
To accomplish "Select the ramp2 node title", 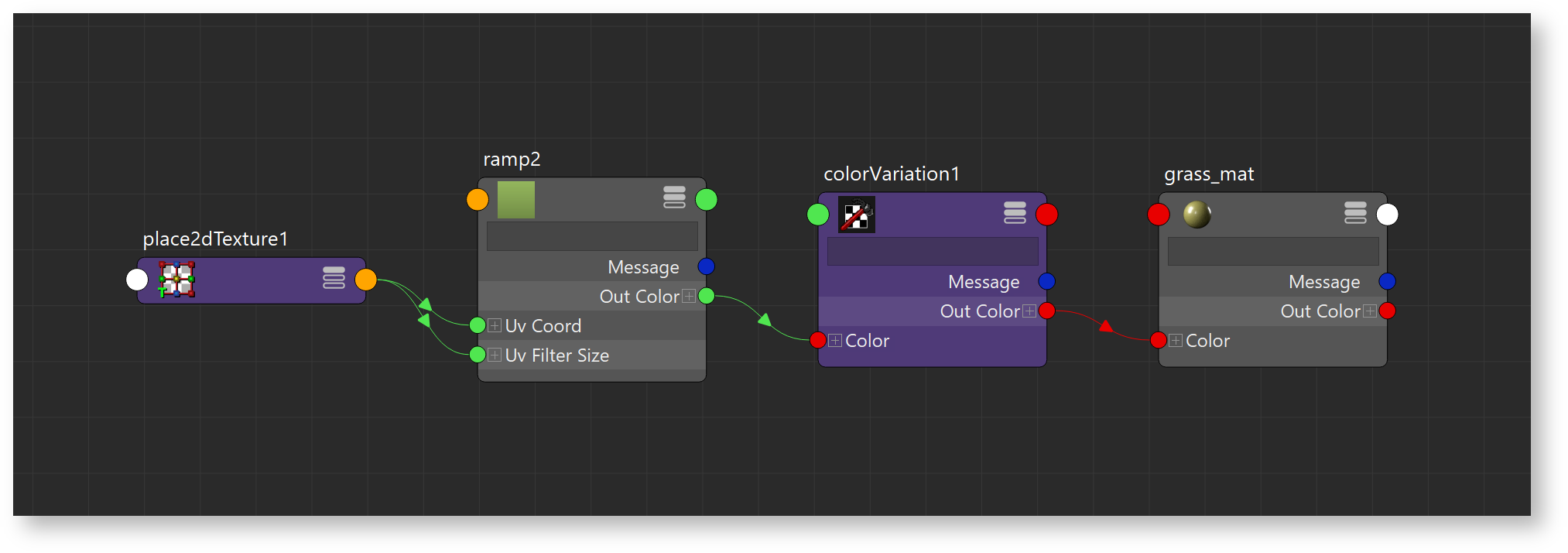I will (x=512, y=160).
